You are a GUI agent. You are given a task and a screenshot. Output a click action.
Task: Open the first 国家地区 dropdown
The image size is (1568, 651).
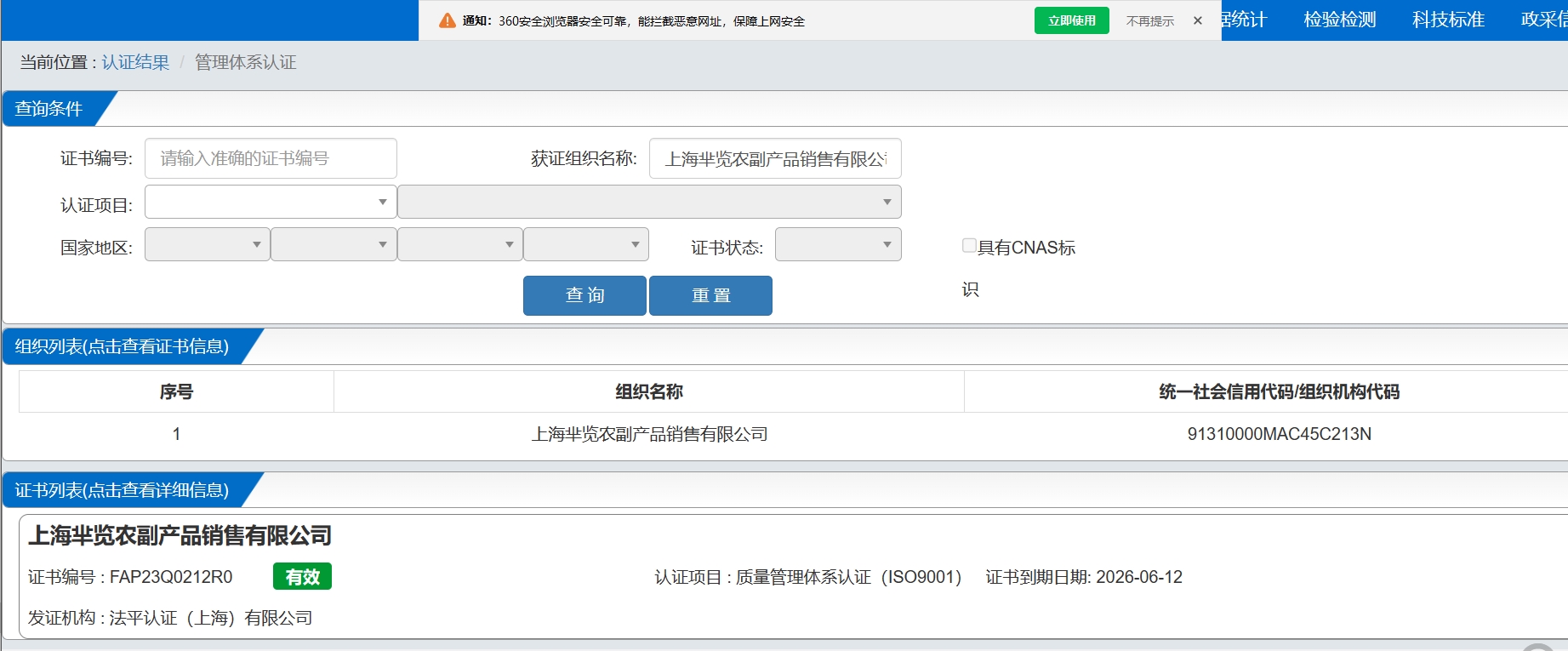207,244
